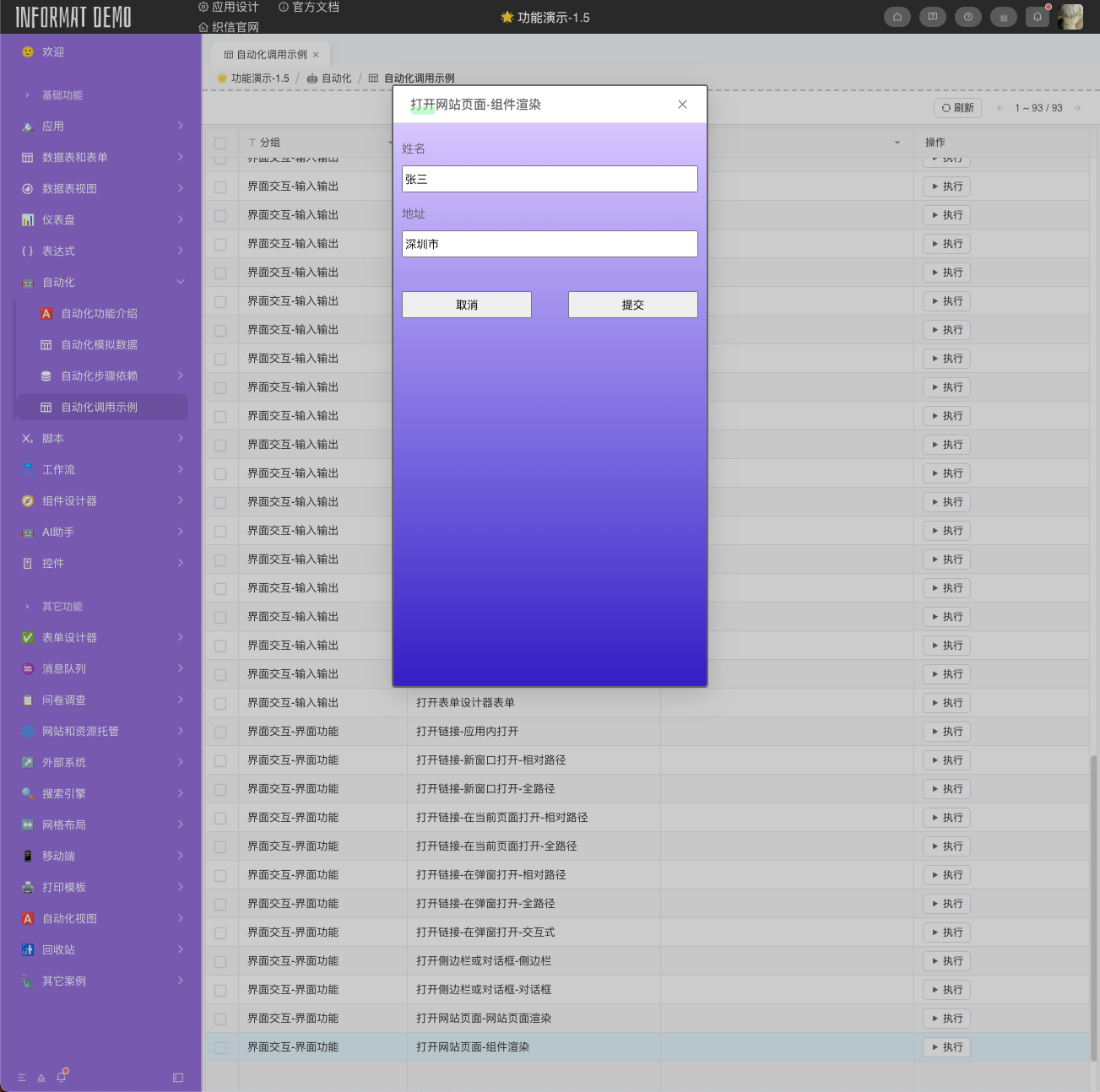Click the feedback chat icon in header

pos(932,17)
